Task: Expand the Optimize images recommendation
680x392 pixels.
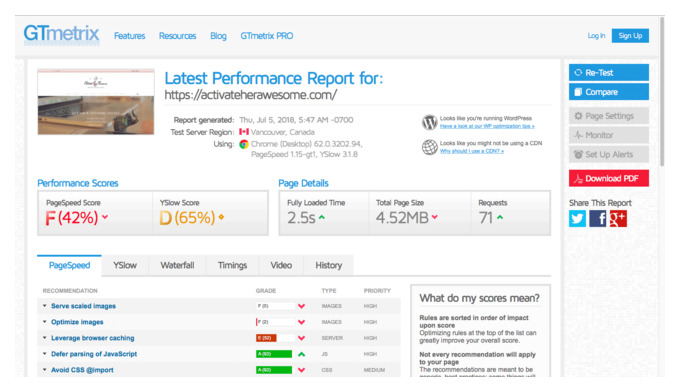Action: [44, 322]
